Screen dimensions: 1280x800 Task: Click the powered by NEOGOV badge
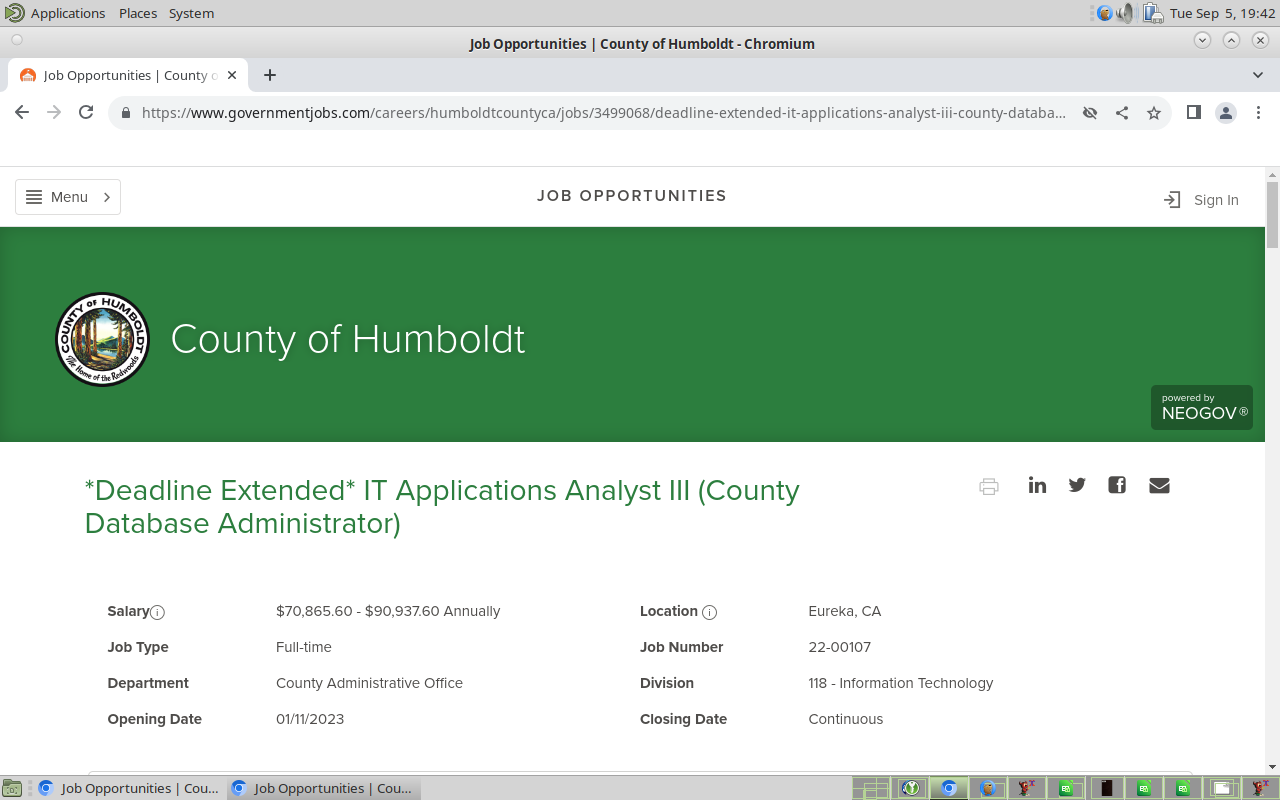[1201, 407]
